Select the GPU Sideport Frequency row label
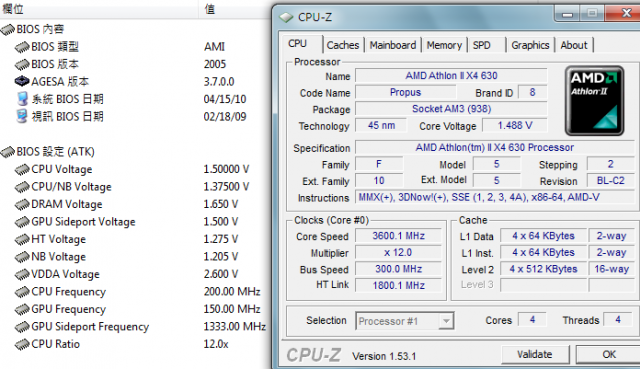640x369 pixels. (90, 327)
